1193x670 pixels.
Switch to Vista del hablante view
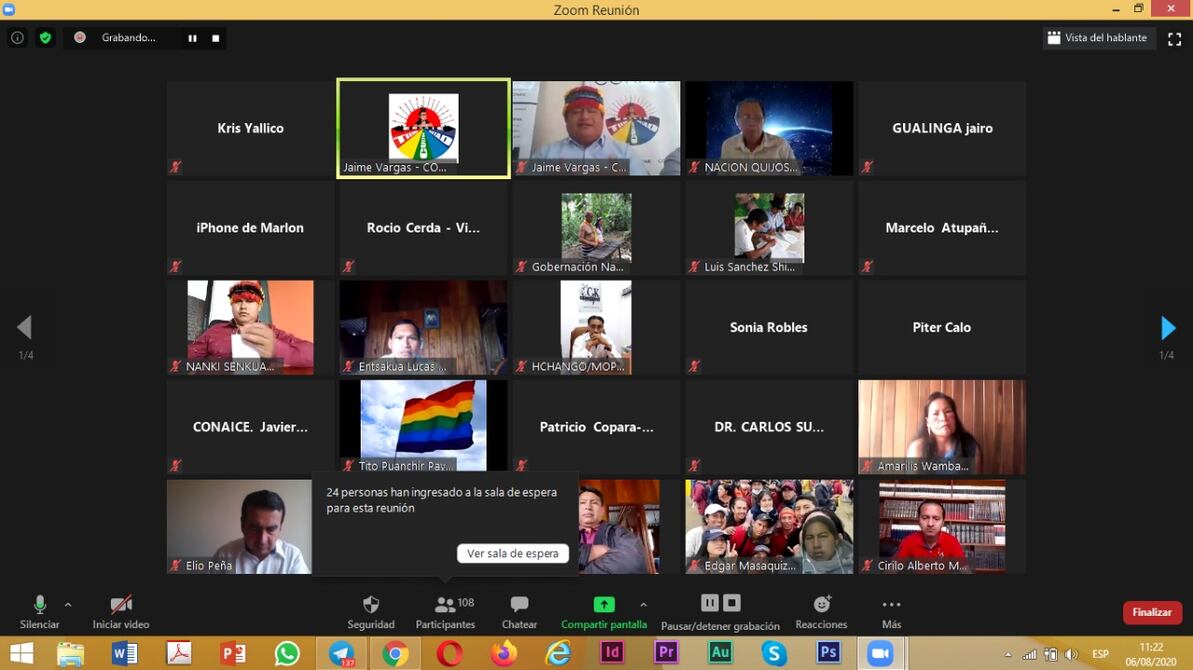pos(1098,38)
